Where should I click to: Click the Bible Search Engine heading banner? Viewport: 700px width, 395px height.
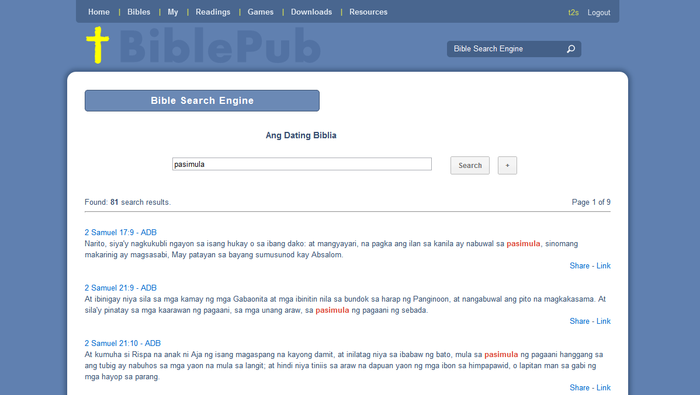[202, 101]
